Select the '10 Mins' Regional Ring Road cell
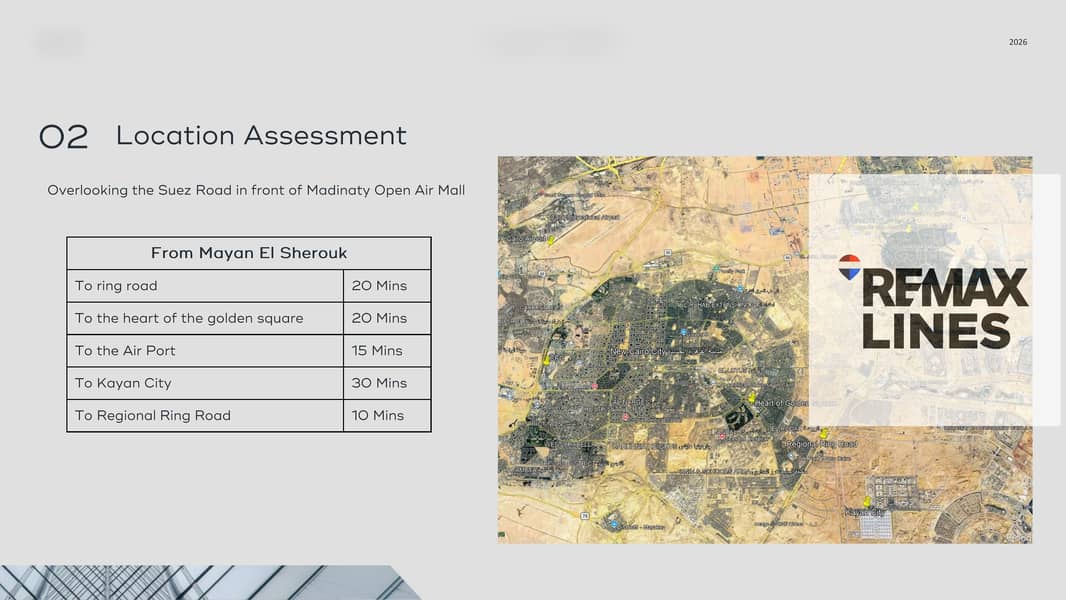 [387, 415]
